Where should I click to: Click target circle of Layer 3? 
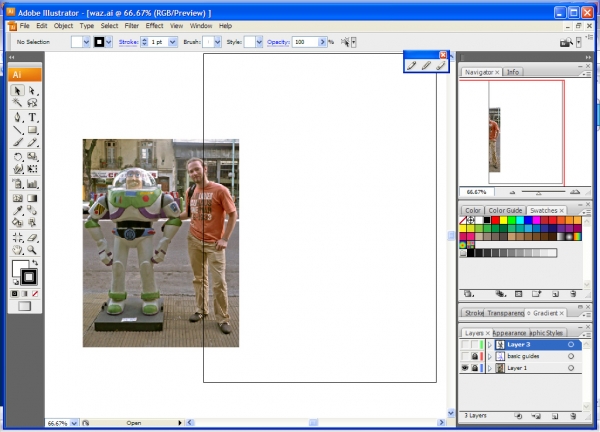coord(571,345)
